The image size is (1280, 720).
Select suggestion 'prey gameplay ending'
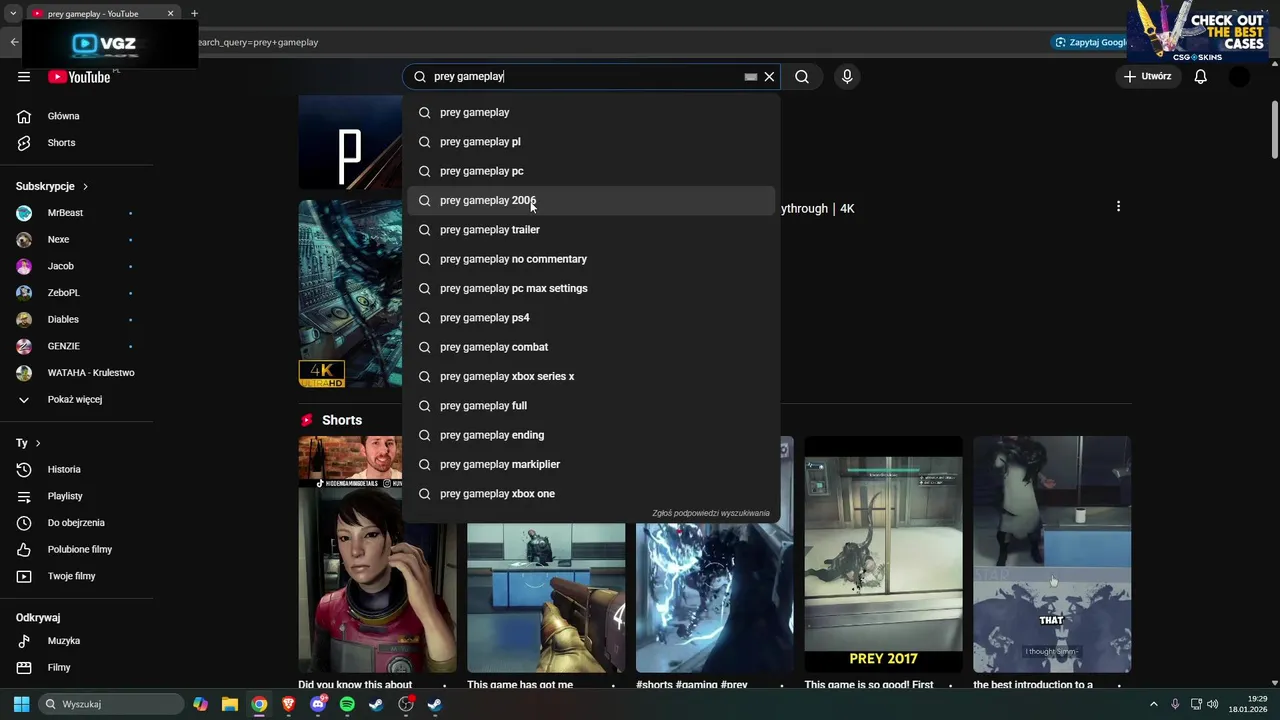[x=591, y=435]
